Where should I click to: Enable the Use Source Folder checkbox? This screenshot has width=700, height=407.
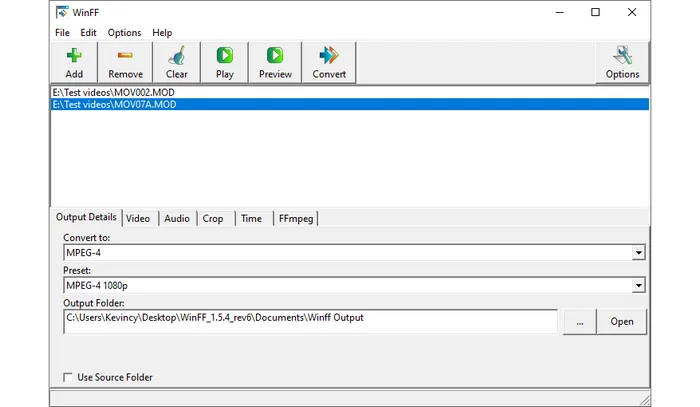coord(68,377)
